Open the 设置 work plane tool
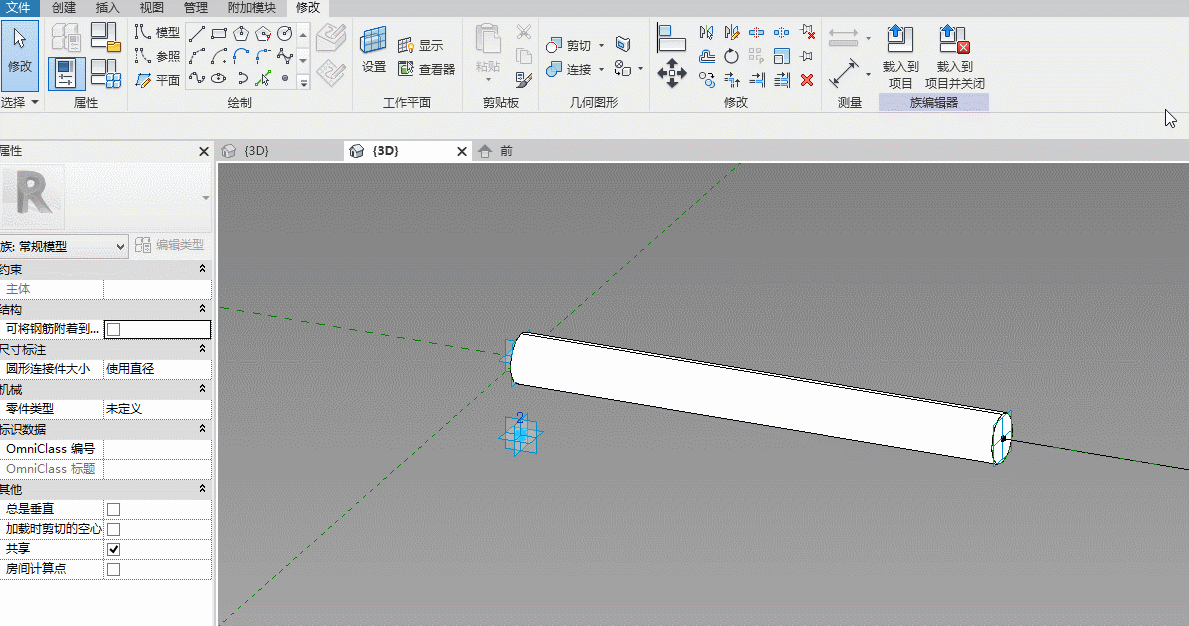 pyautogui.click(x=374, y=50)
